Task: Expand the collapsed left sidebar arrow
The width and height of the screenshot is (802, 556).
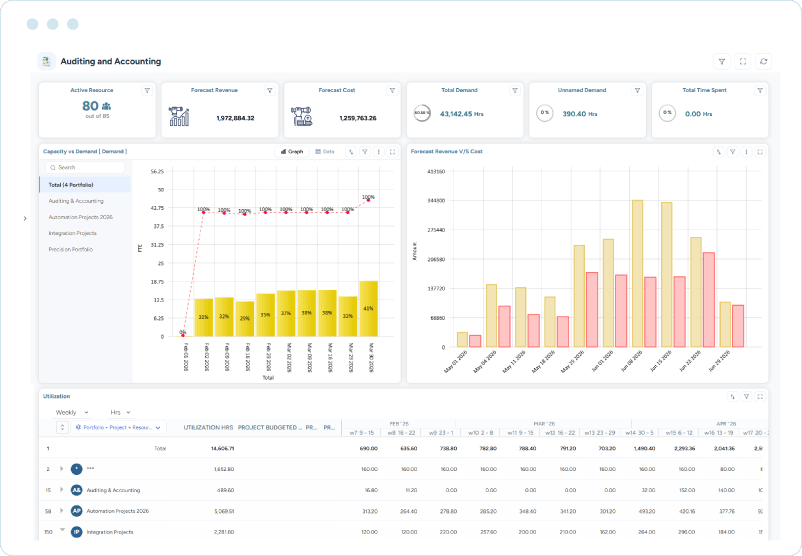Action: [25, 219]
